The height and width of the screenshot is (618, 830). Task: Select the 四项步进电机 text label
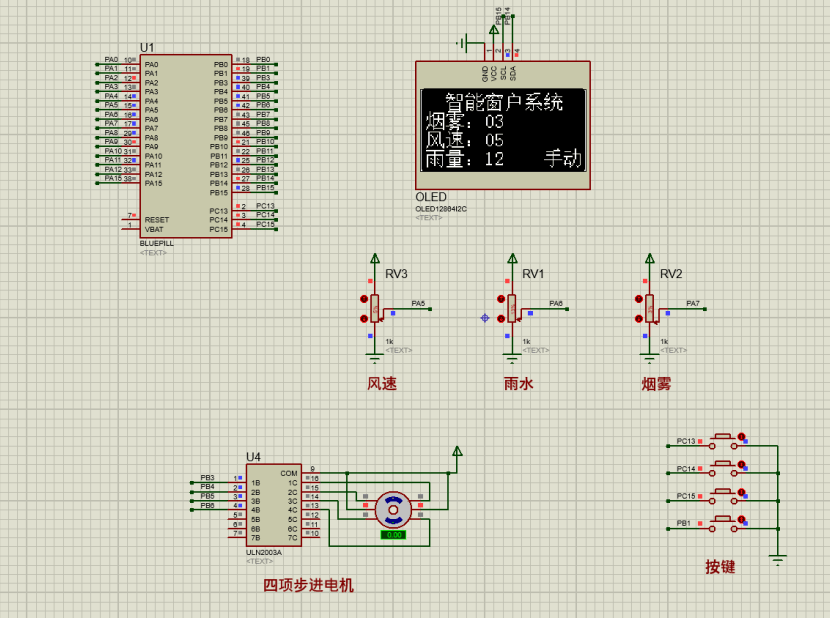[308, 586]
